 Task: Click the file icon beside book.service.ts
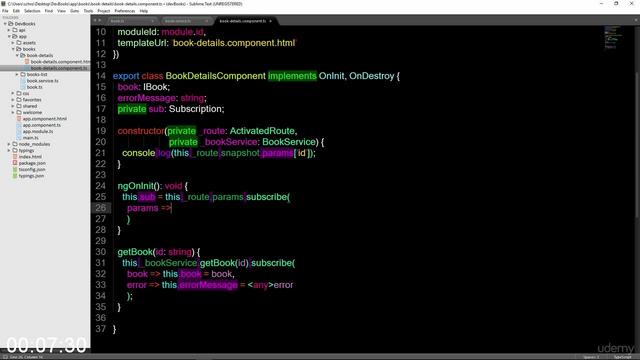(23, 81)
